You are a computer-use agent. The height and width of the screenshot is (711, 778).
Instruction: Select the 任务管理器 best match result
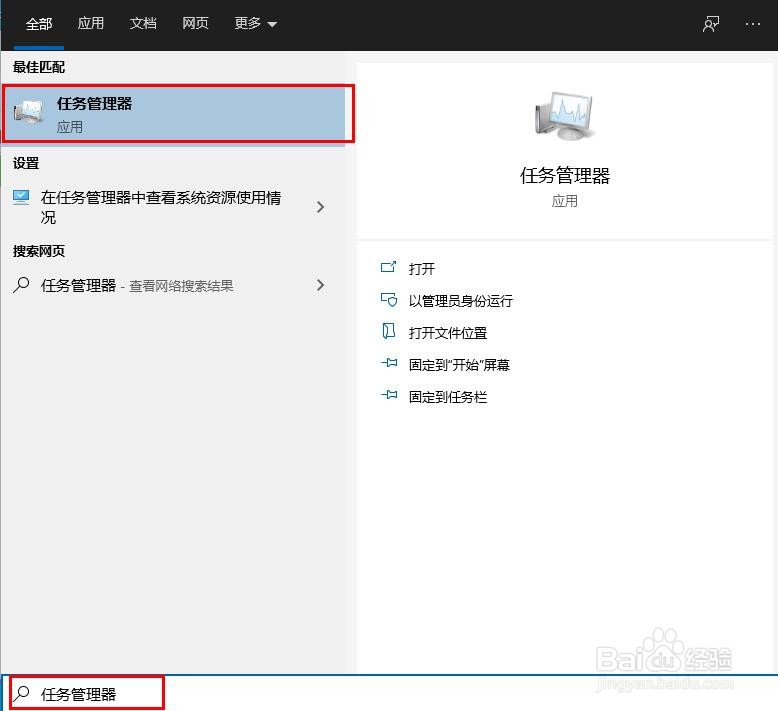tap(174, 115)
